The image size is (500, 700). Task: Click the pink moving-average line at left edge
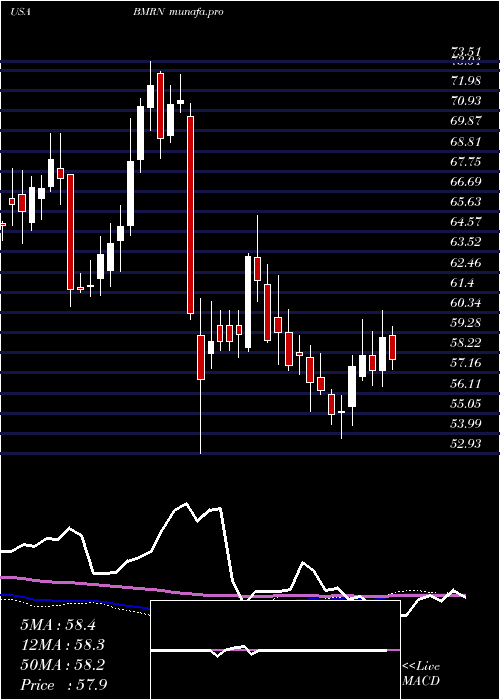4,577
